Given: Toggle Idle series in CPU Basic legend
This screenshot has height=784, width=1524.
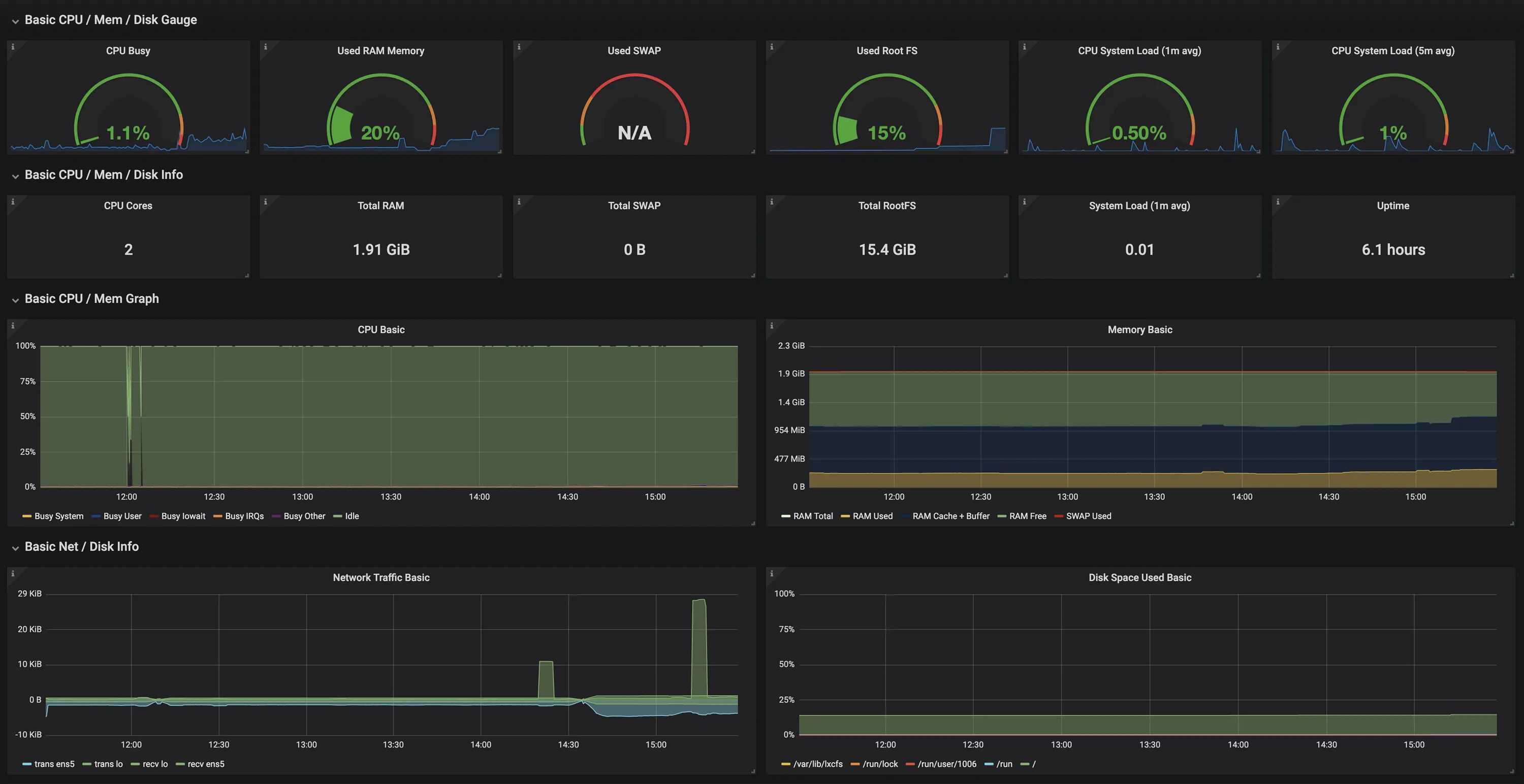Looking at the screenshot, I should 352,516.
